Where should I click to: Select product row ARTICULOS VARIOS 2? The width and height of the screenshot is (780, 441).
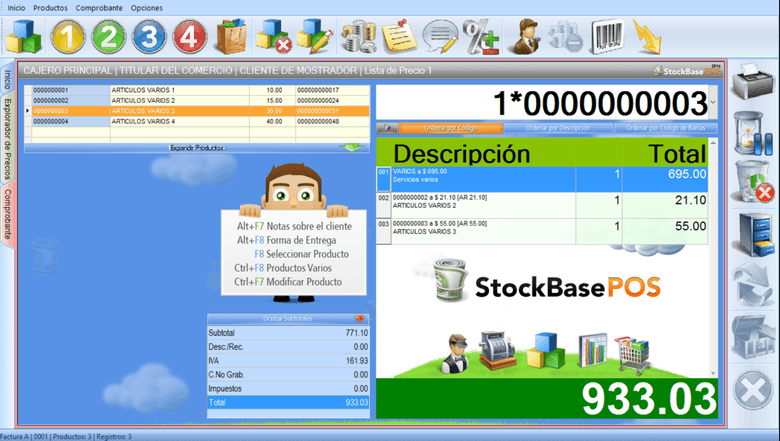coord(197,100)
